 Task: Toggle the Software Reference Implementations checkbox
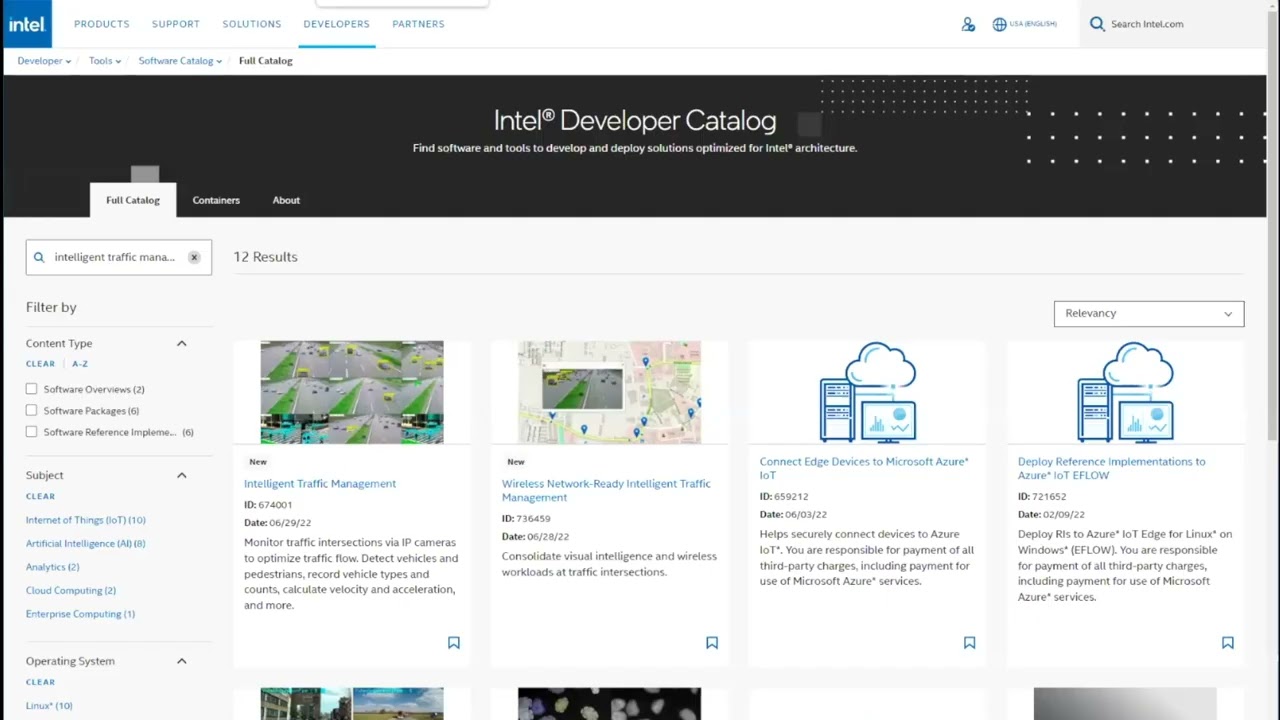click(x=32, y=432)
